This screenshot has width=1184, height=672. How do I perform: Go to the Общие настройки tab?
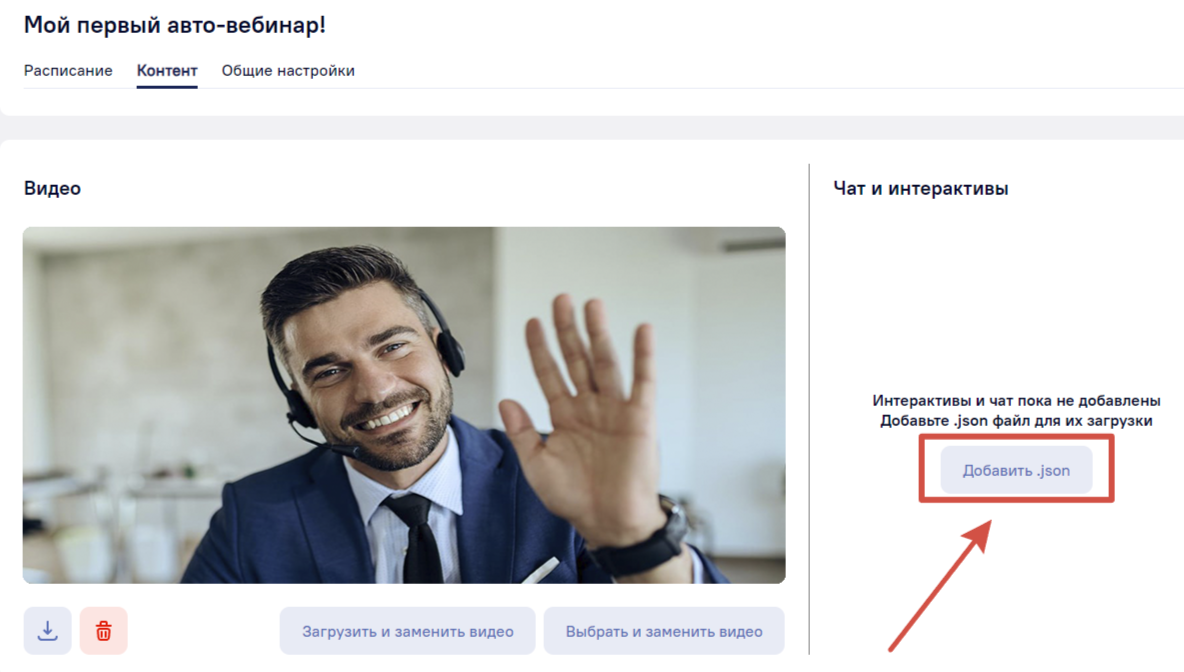click(x=288, y=70)
